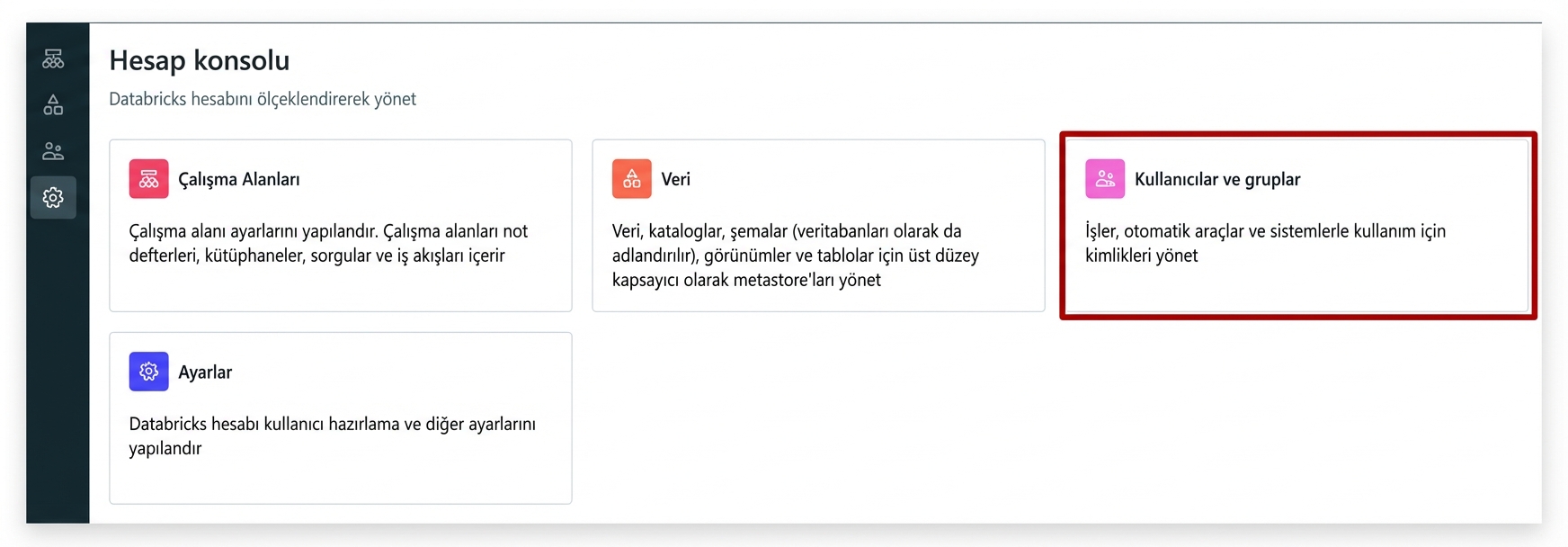Open the Çalışma Alanları card
This screenshot has height=547, width=1568.
(341, 225)
